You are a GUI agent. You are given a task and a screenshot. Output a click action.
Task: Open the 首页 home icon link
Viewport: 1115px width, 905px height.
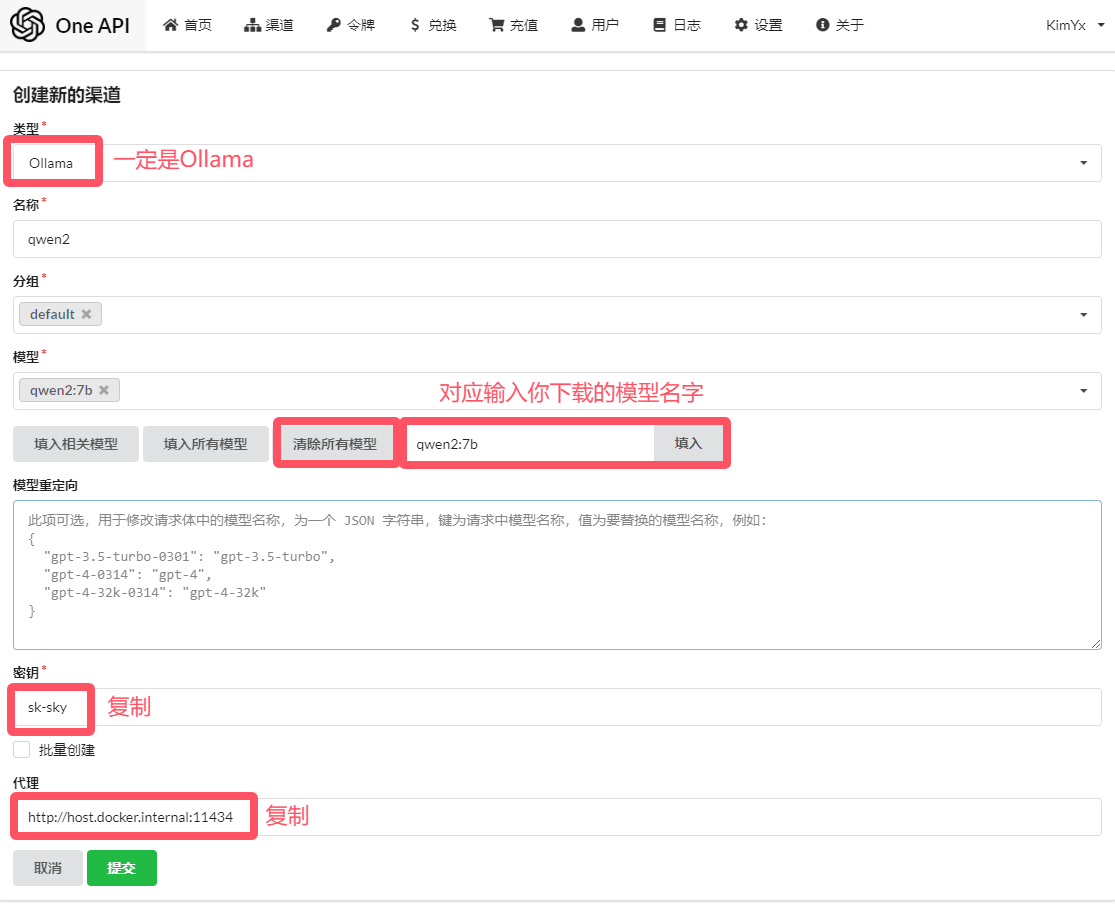pyautogui.click(x=170, y=25)
